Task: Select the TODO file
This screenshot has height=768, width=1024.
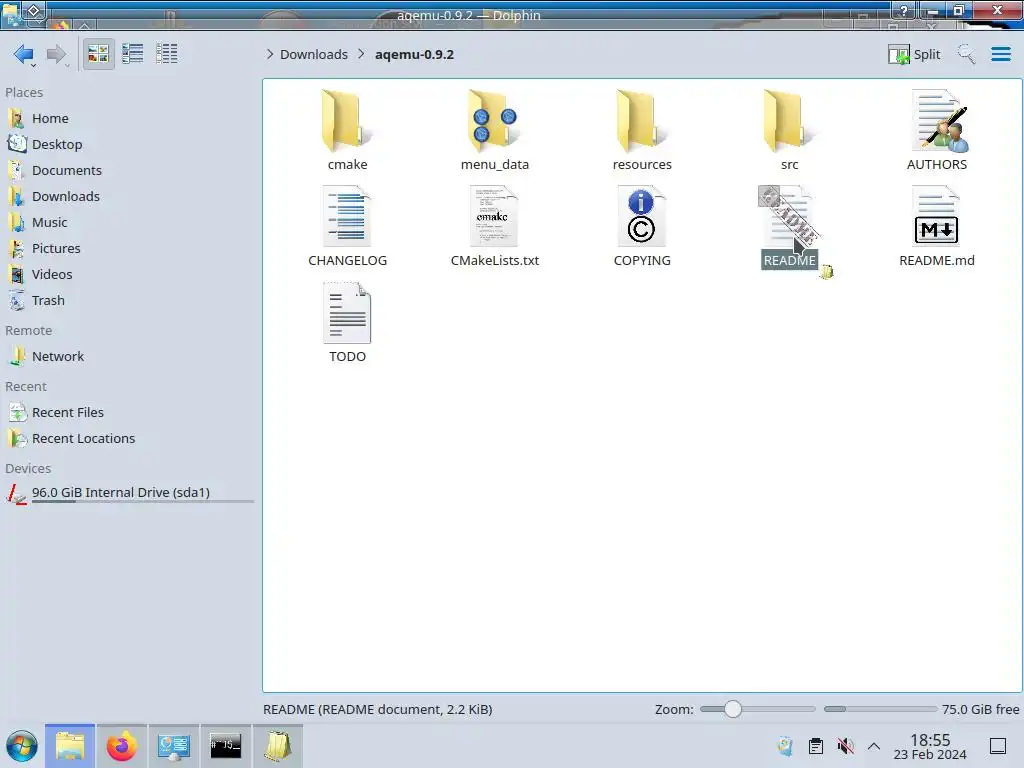Action: coord(347,323)
